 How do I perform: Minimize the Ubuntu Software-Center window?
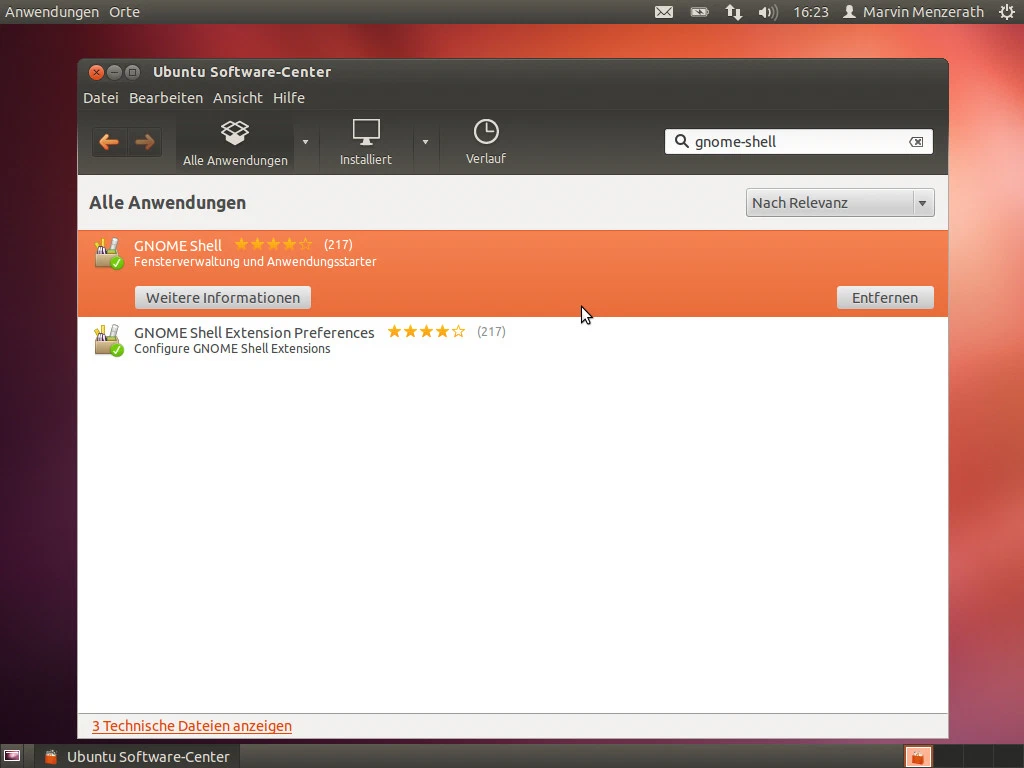coord(114,72)
